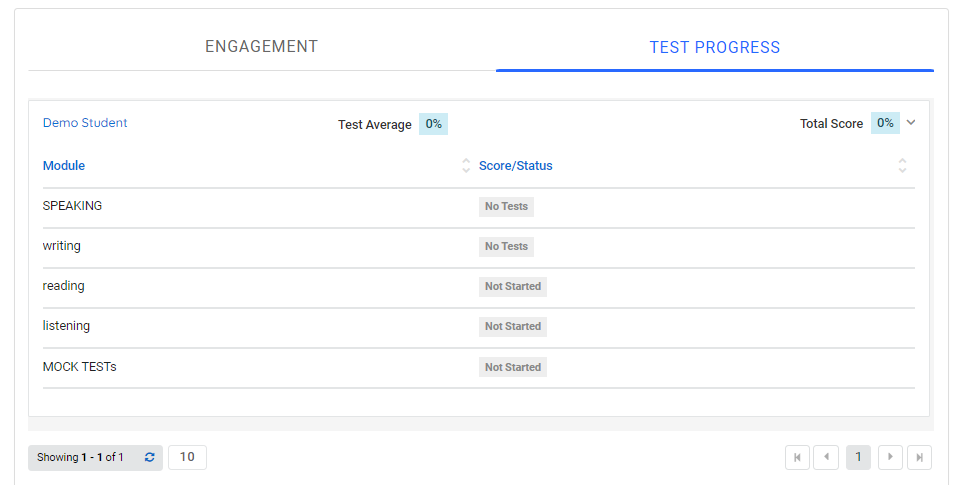The width and height of the screenshot is (955, 485).
Task: Go to first page arrow icon
Action: (798, 457)
